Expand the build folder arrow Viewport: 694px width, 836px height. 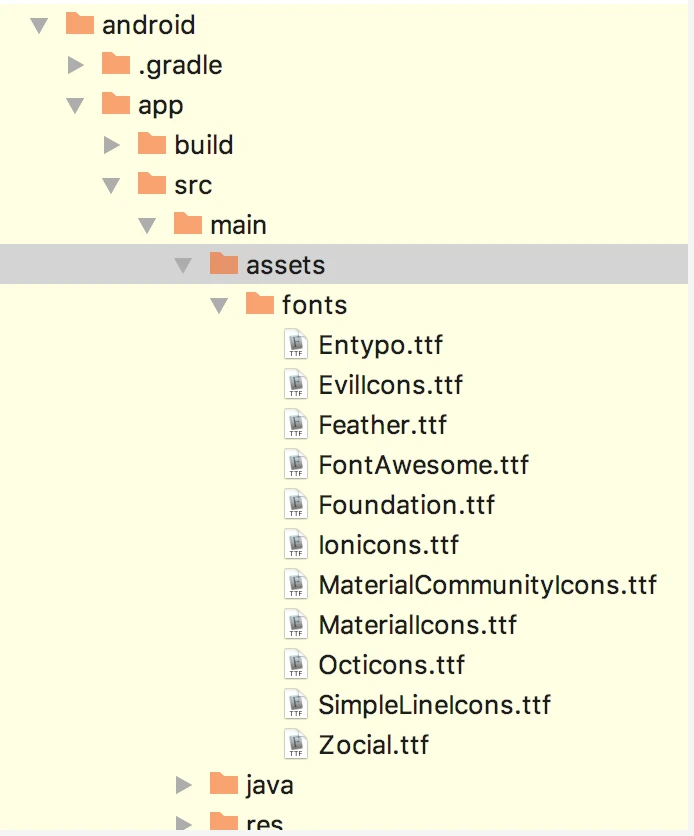[x=111, y=145]
